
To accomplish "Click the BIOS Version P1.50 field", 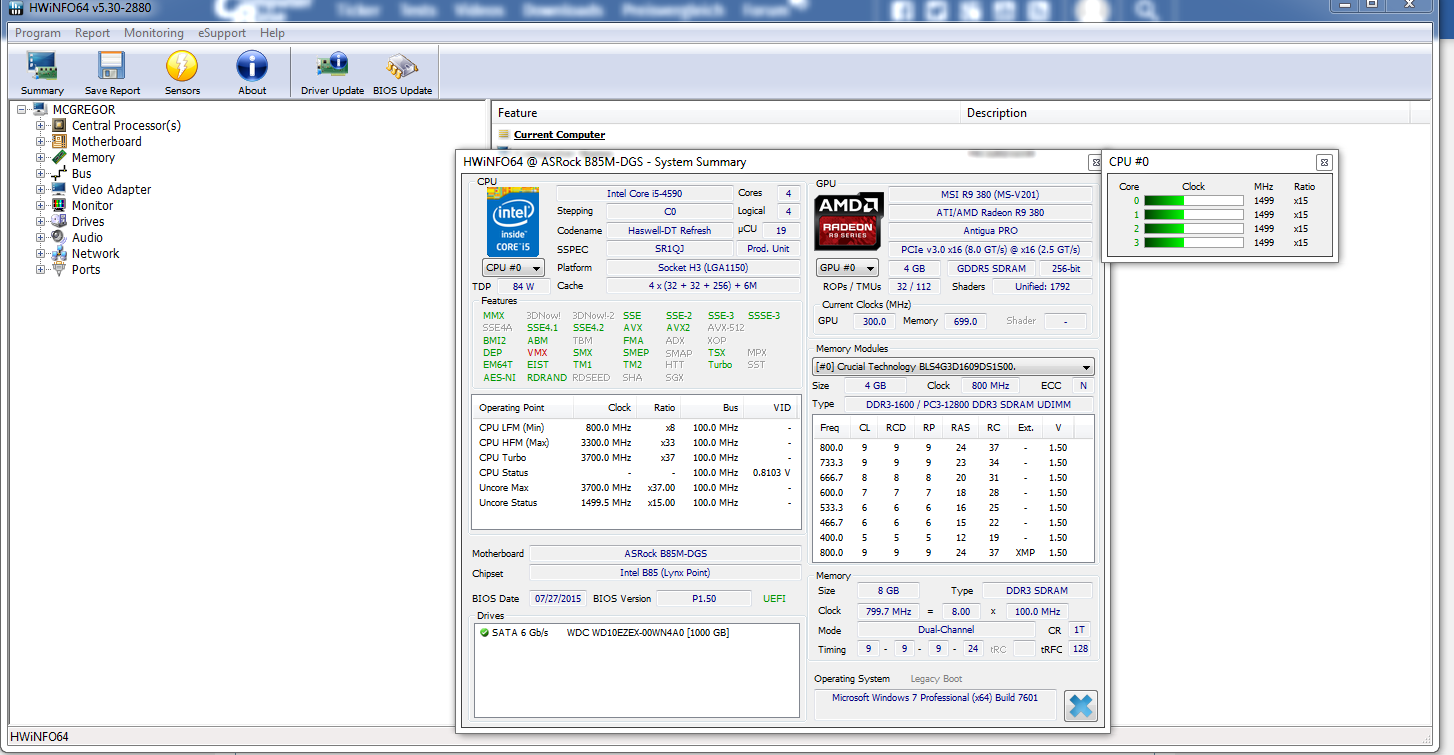I will tap(704, 599).
